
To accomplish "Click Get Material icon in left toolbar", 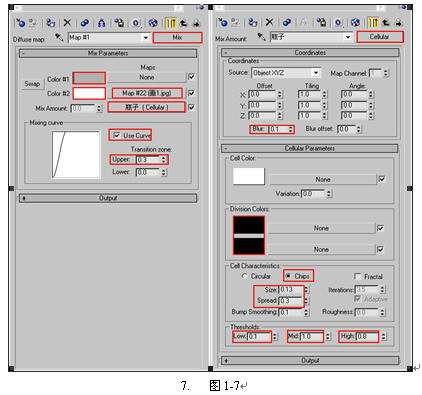I will 20,23.
